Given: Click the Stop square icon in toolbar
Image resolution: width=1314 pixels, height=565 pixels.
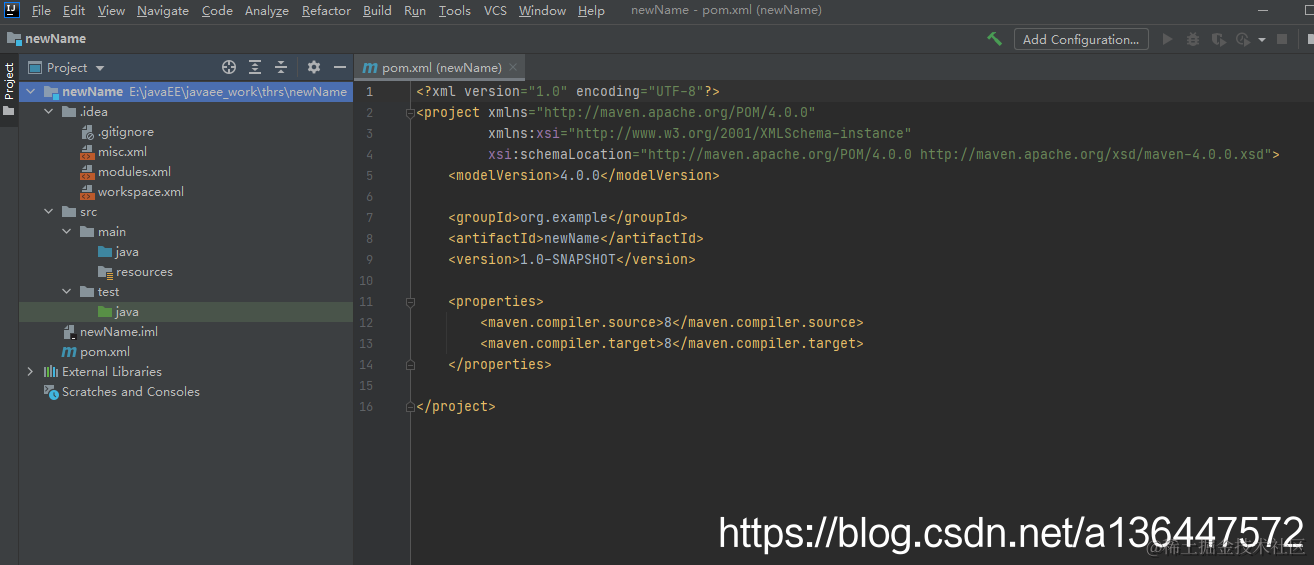Looking at the screenshot, I should (1282, 39).
